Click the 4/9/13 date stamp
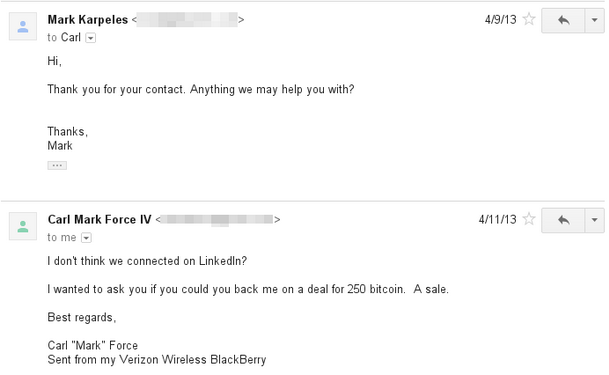Viewport: 609px width, 375px height. 501,19
